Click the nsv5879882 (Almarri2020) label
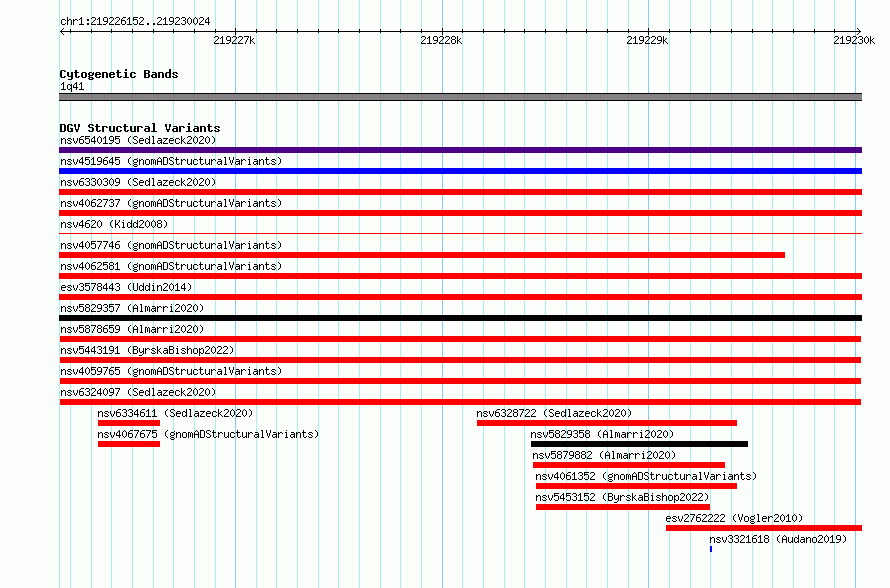 pyautogui.click(x=604, y=455)
